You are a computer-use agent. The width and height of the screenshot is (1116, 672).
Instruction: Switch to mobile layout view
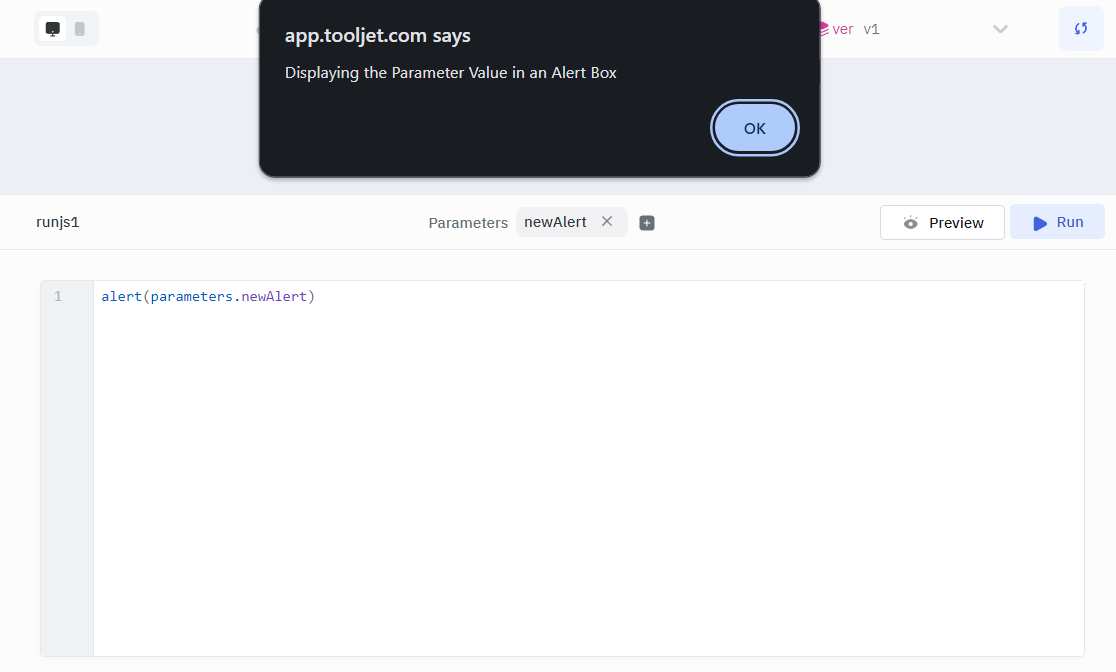(x=80, y=29)
